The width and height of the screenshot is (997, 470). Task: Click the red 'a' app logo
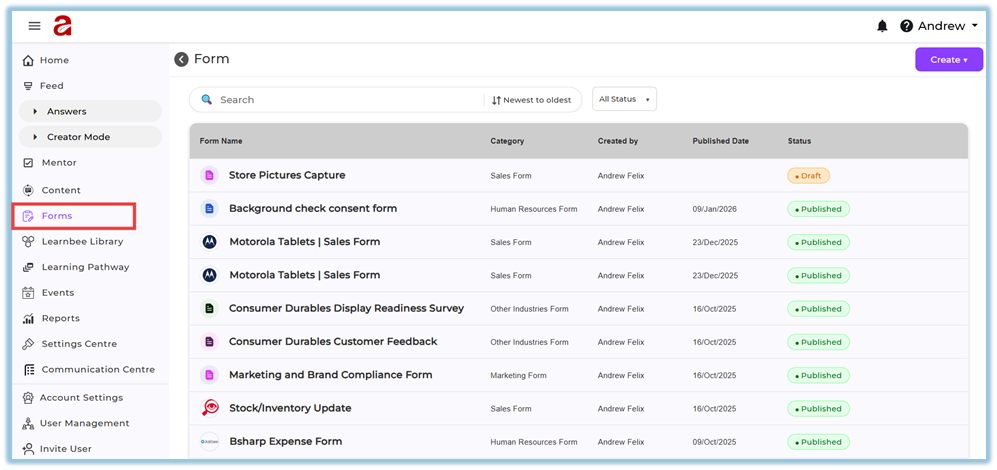pyautogui.click(x=64, y=26)
